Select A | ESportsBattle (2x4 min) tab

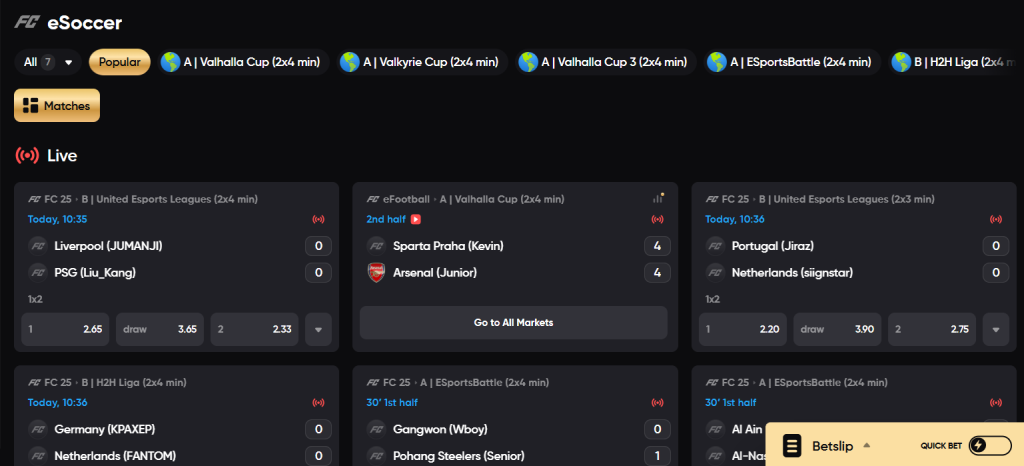click(x=792, y=62)
